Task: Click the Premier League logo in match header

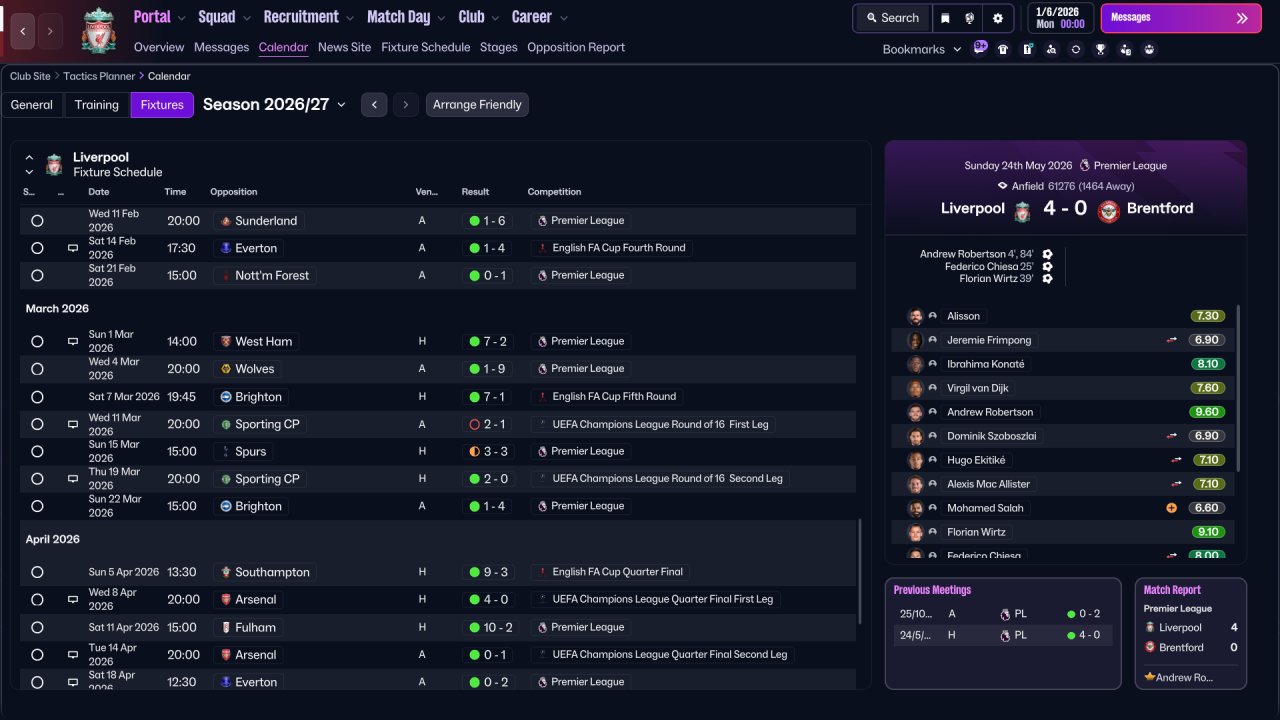Action: coord(1085,166)
